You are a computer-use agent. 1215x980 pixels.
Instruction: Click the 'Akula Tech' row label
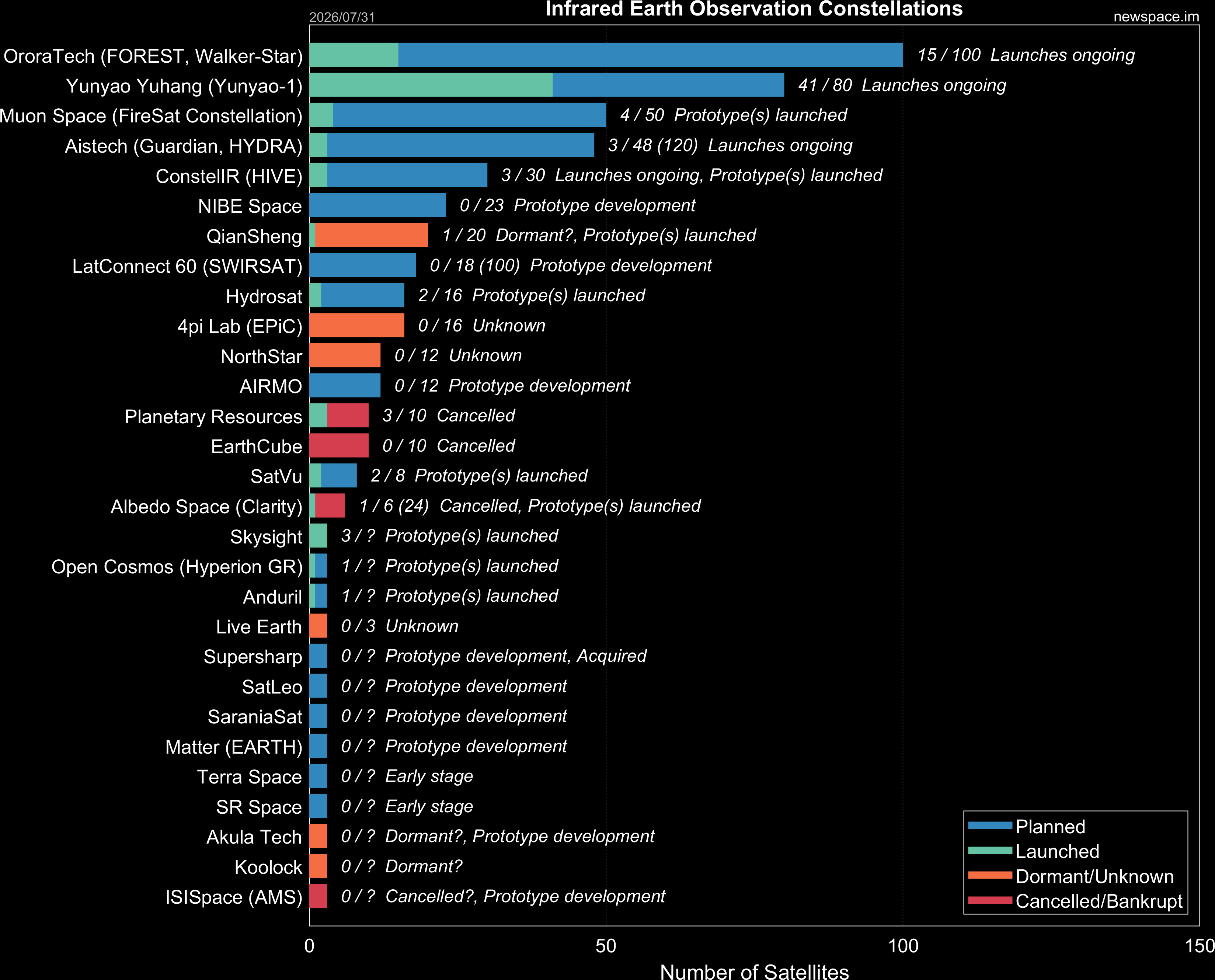(254, 837)
